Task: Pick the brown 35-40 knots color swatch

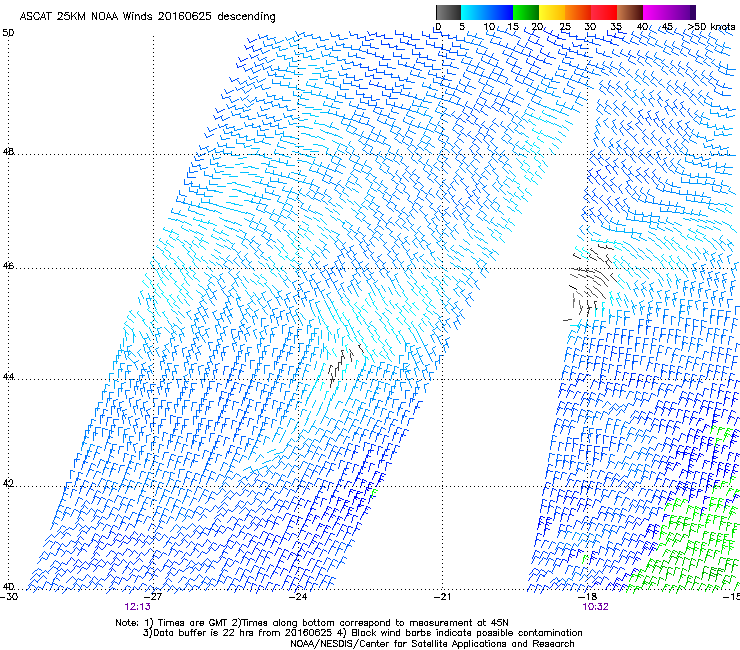Action: (x=630, y=12)
